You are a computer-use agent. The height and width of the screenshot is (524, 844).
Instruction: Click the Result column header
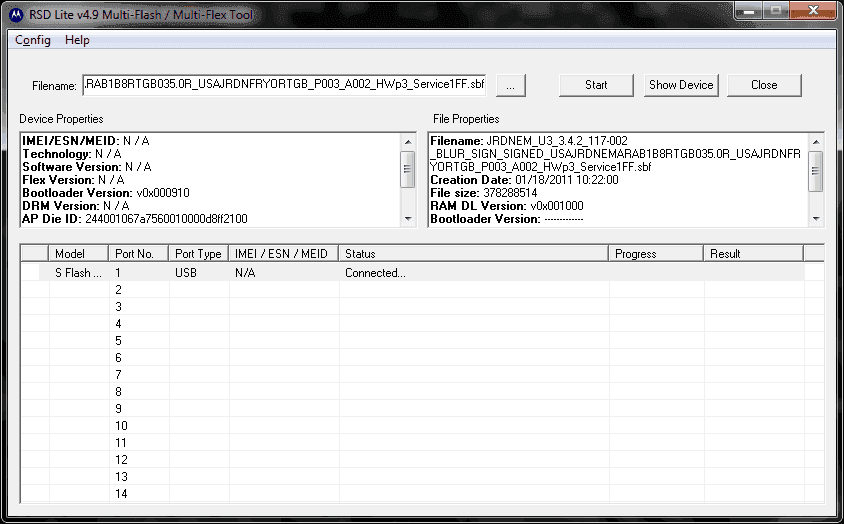754,254
